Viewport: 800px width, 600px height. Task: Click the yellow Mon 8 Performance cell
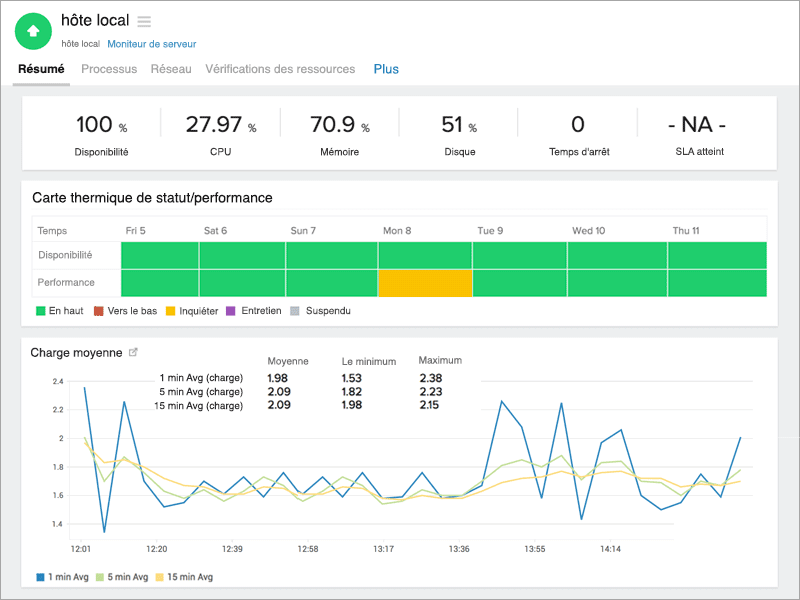tap(425, 283)
